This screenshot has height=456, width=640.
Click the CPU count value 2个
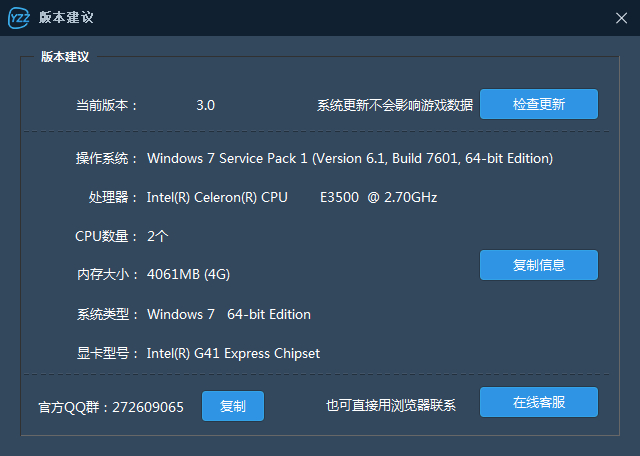pyautogui.click(x=158, y=236)
